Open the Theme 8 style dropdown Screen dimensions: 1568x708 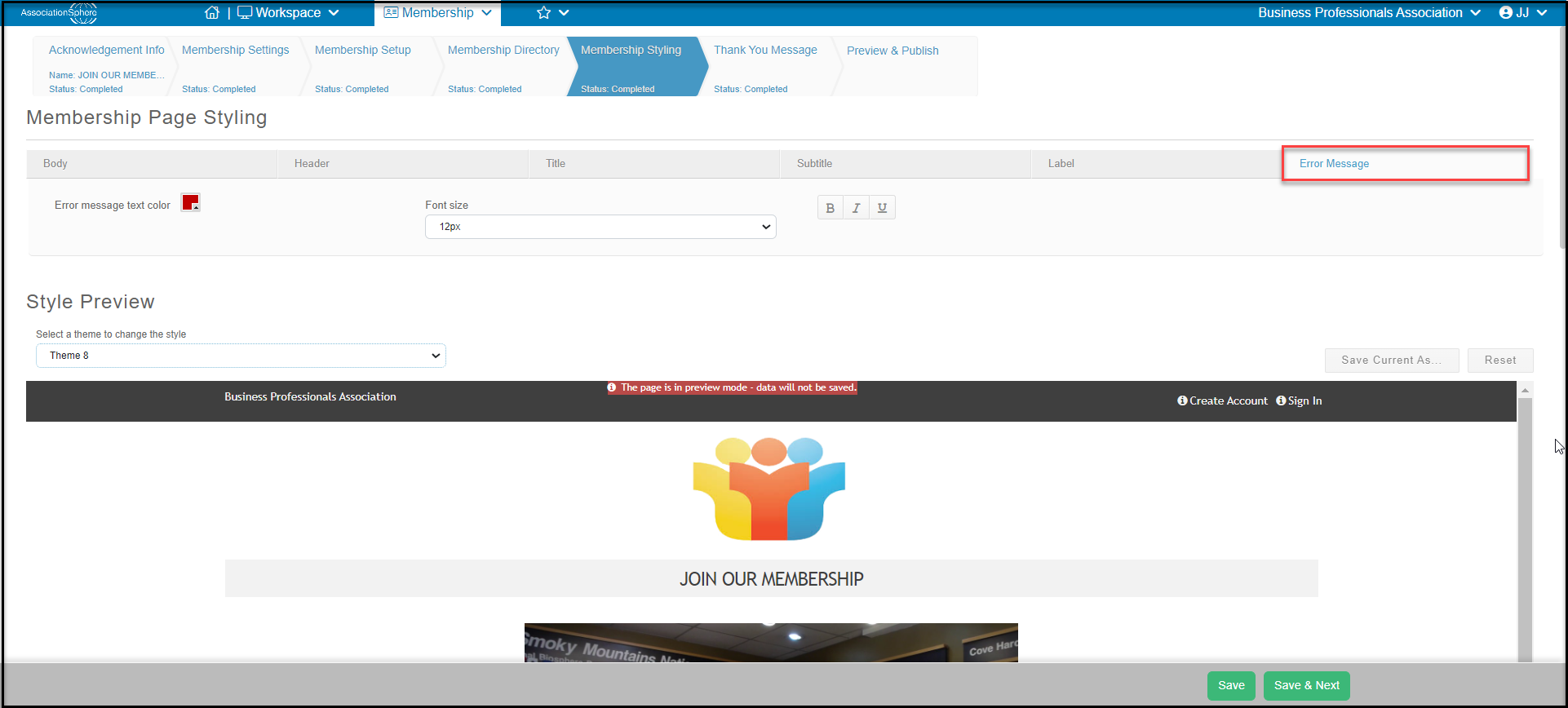coord(241,356)
